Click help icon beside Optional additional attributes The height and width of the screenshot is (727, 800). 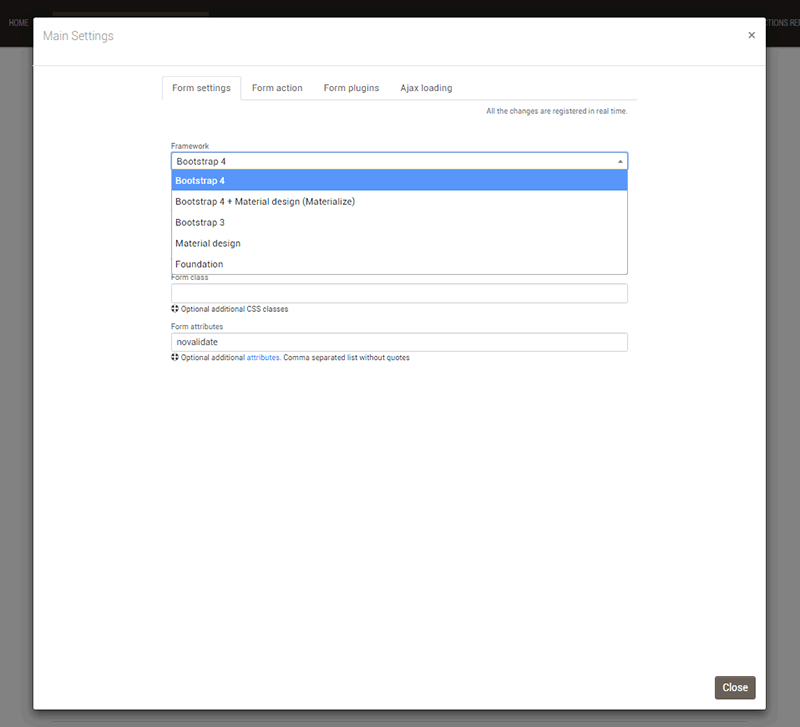pos(175,357)
